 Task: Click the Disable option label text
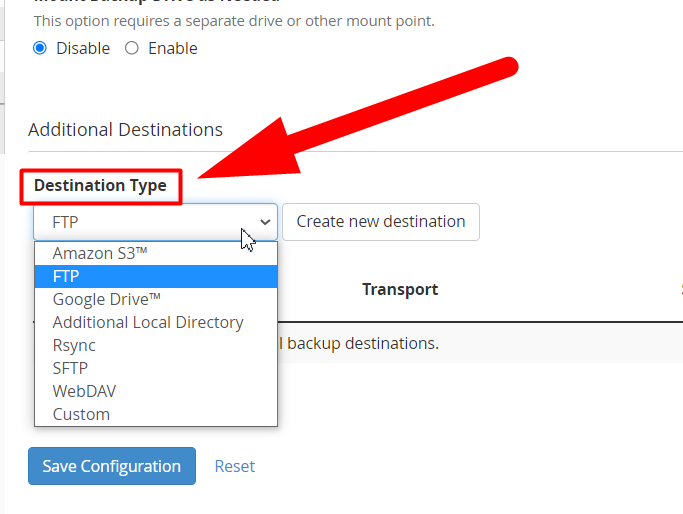coord(83,48)
